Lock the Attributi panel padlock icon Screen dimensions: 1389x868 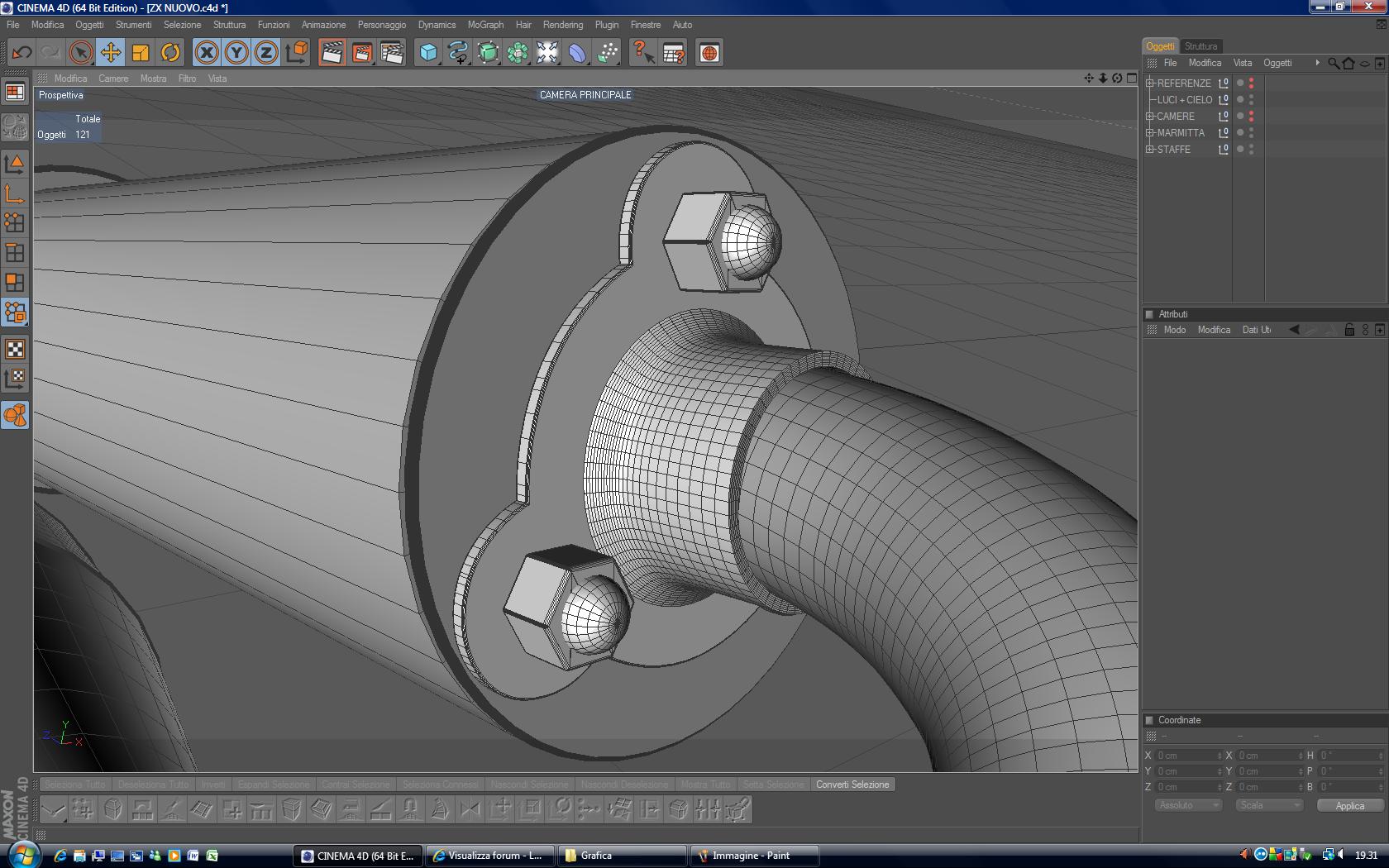(x=1349, y=330)
